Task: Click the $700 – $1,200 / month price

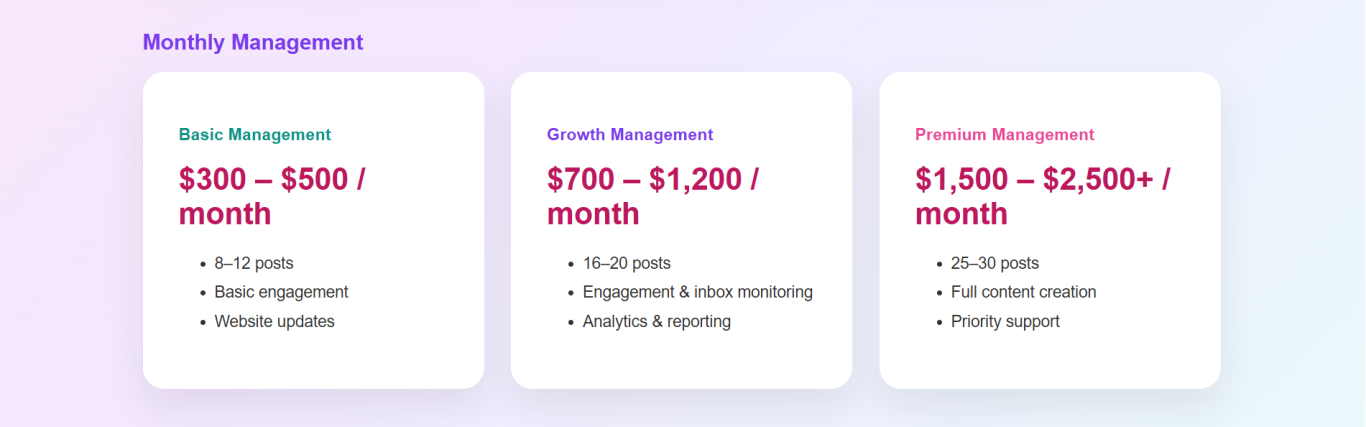Action: tap(653, 196)
